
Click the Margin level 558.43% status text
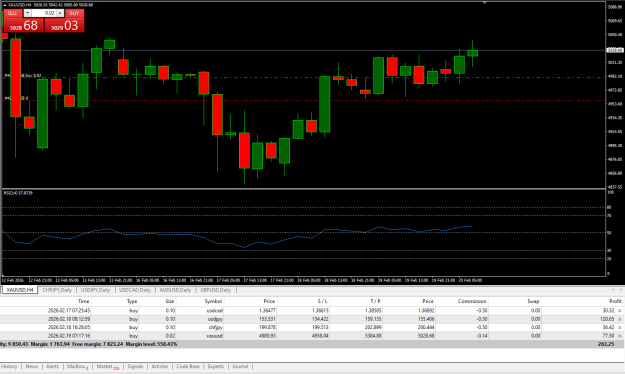[x=151, y=344]
